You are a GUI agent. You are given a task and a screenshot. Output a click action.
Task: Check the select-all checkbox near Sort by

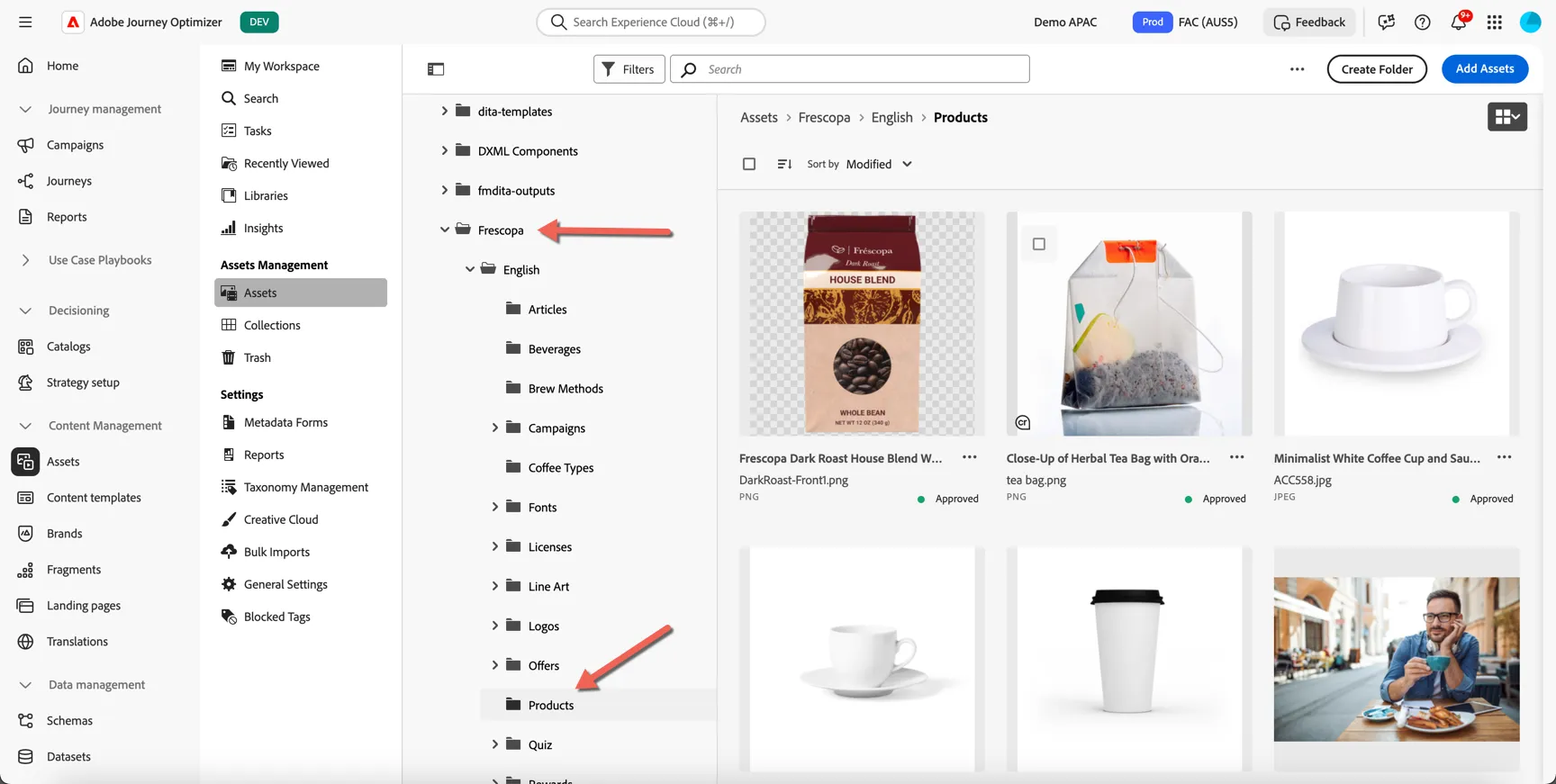click(x=749, y=164)
